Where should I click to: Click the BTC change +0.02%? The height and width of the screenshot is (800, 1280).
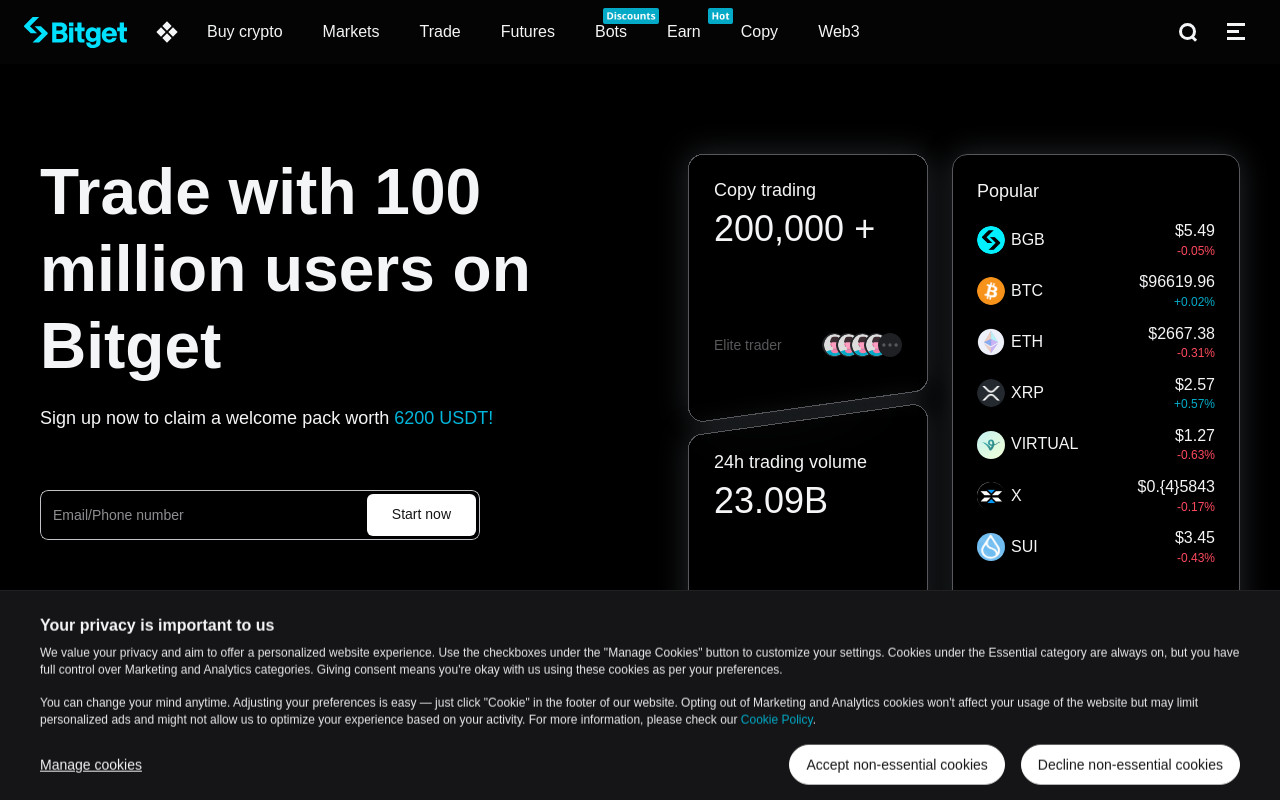coord(1194,302)
